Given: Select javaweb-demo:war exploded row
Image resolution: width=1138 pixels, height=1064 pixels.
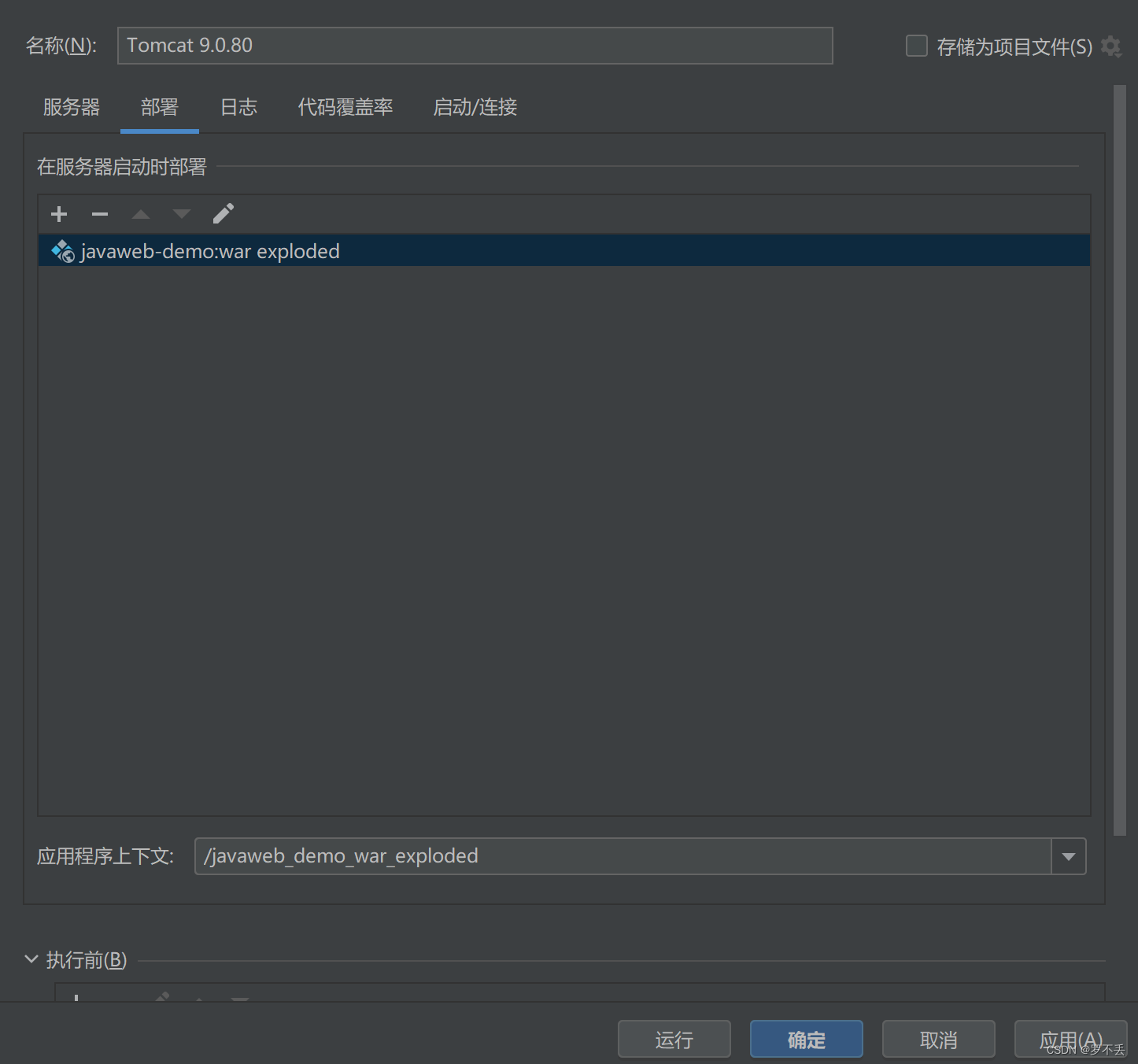Looking at the screenshot, I should (564, 251).
